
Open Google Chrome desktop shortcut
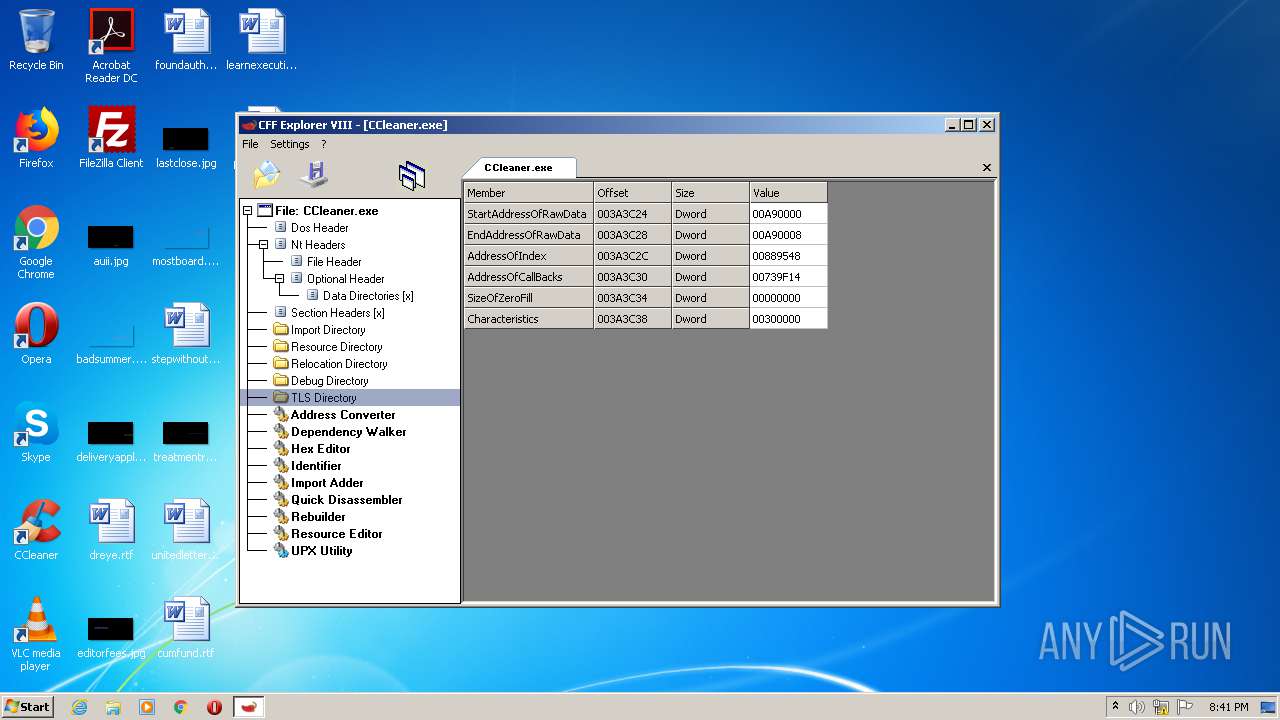point(36,243)
